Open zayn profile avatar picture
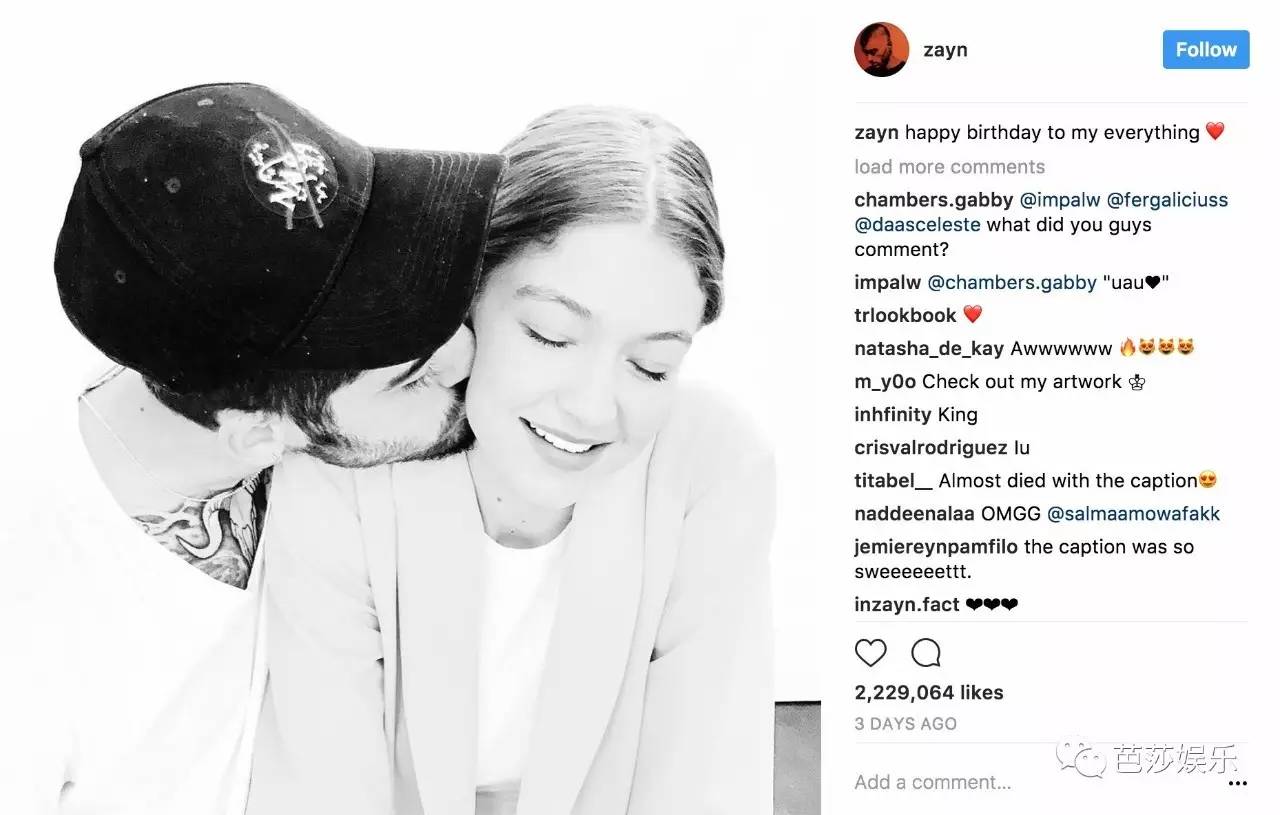1280x815 pixels. (881, 49)
